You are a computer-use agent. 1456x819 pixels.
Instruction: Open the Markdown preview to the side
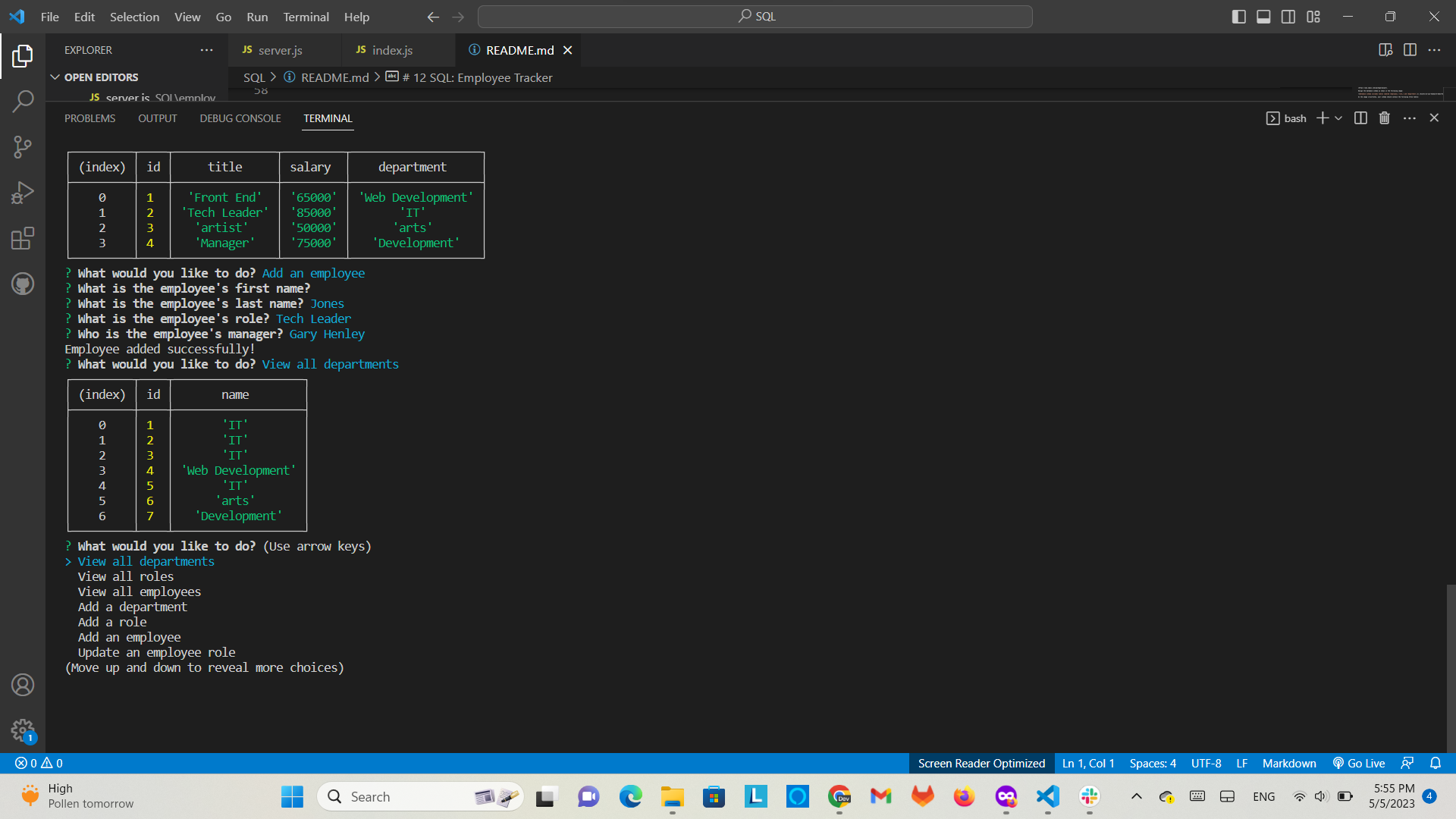1386,50
